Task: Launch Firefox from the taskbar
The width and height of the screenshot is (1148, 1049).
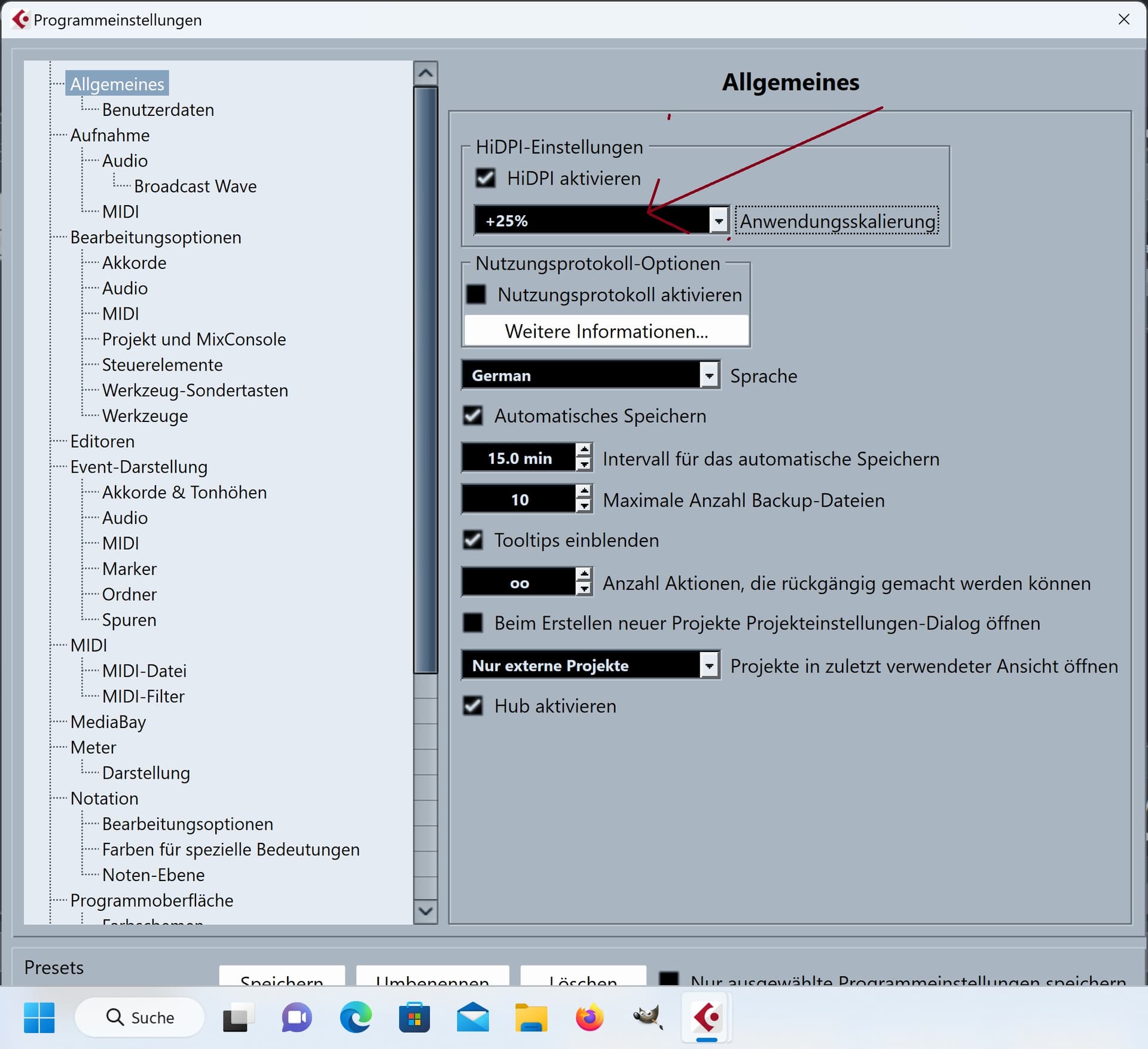Action: point(590,1017)
